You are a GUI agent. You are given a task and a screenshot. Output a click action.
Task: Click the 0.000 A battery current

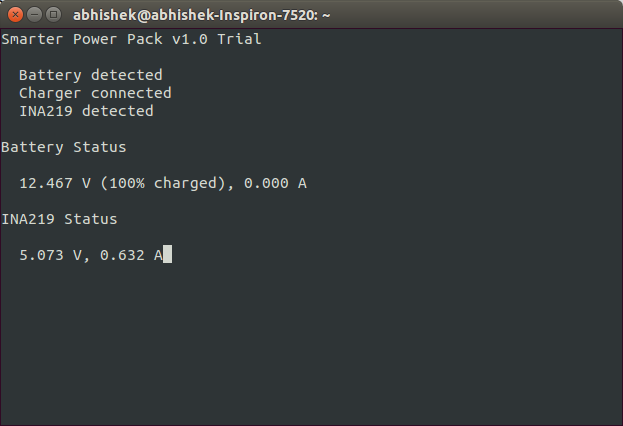(x=275, y=183)
